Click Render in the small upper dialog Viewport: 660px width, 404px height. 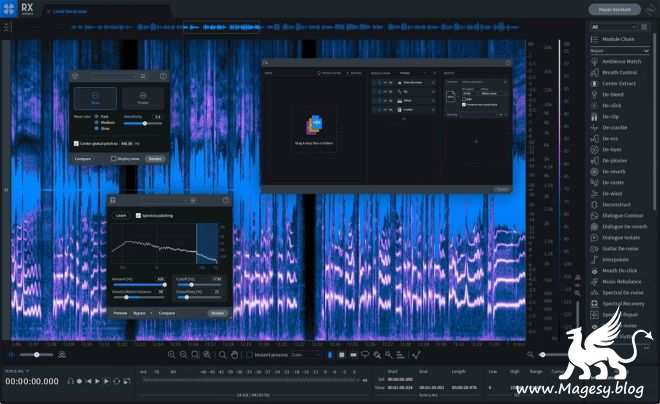pyautogui.click(x=155, y=159)
